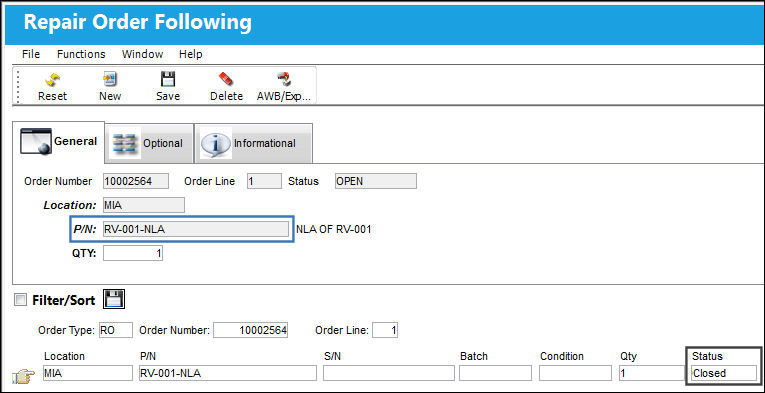The width and height of the screenshot is (765, 393).
Task: Click the 'NLA OF RV-001' description text
Action: point(333,230)
